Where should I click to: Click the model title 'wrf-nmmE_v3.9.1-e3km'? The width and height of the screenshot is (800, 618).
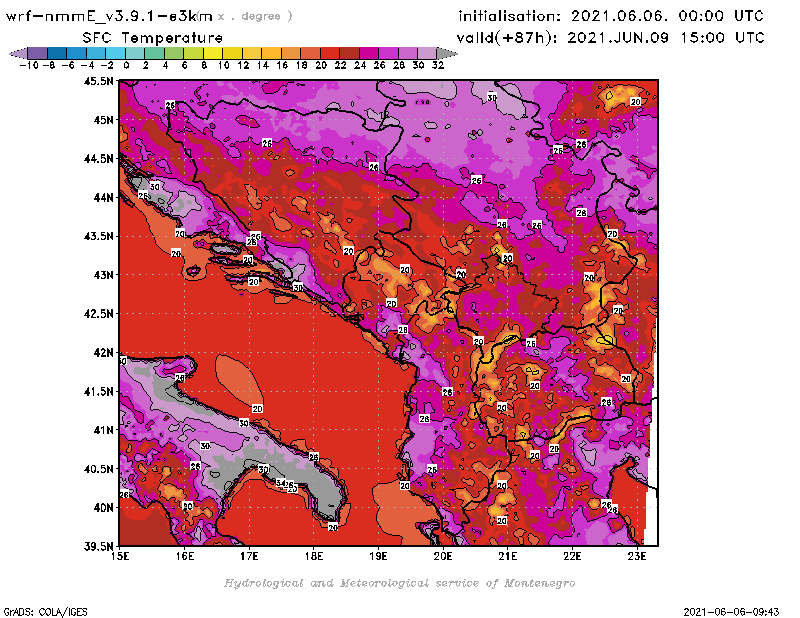[x=109, y=16]
